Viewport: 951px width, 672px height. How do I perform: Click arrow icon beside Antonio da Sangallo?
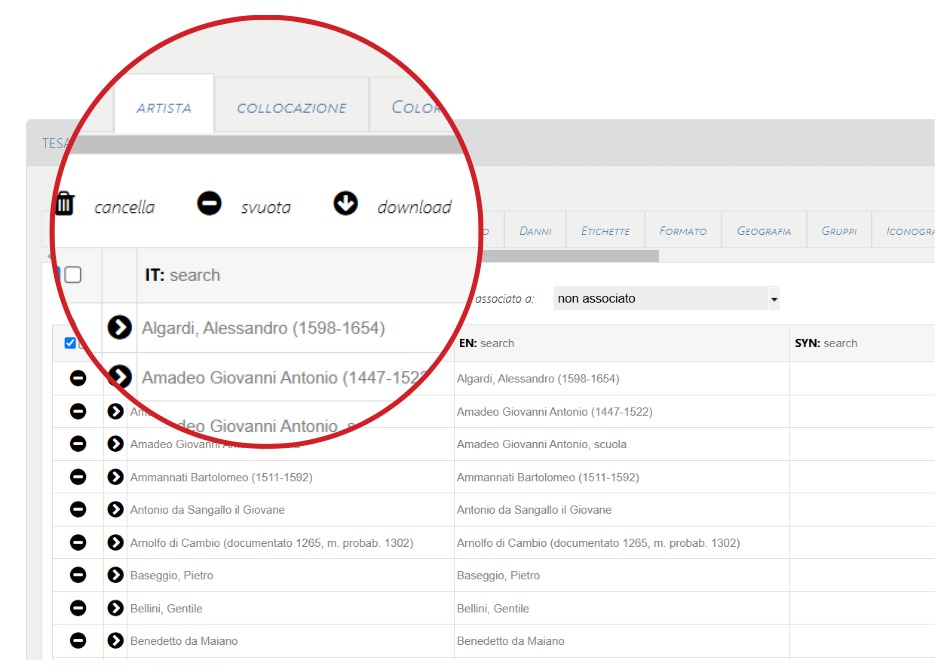[115, 510]
